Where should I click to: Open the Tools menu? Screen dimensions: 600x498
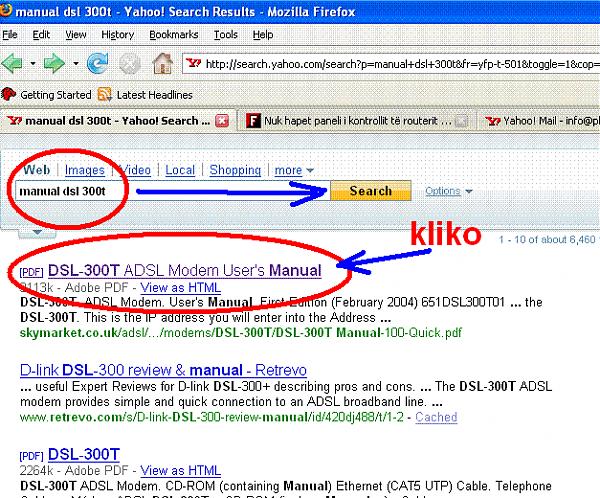tap(225, 35)
